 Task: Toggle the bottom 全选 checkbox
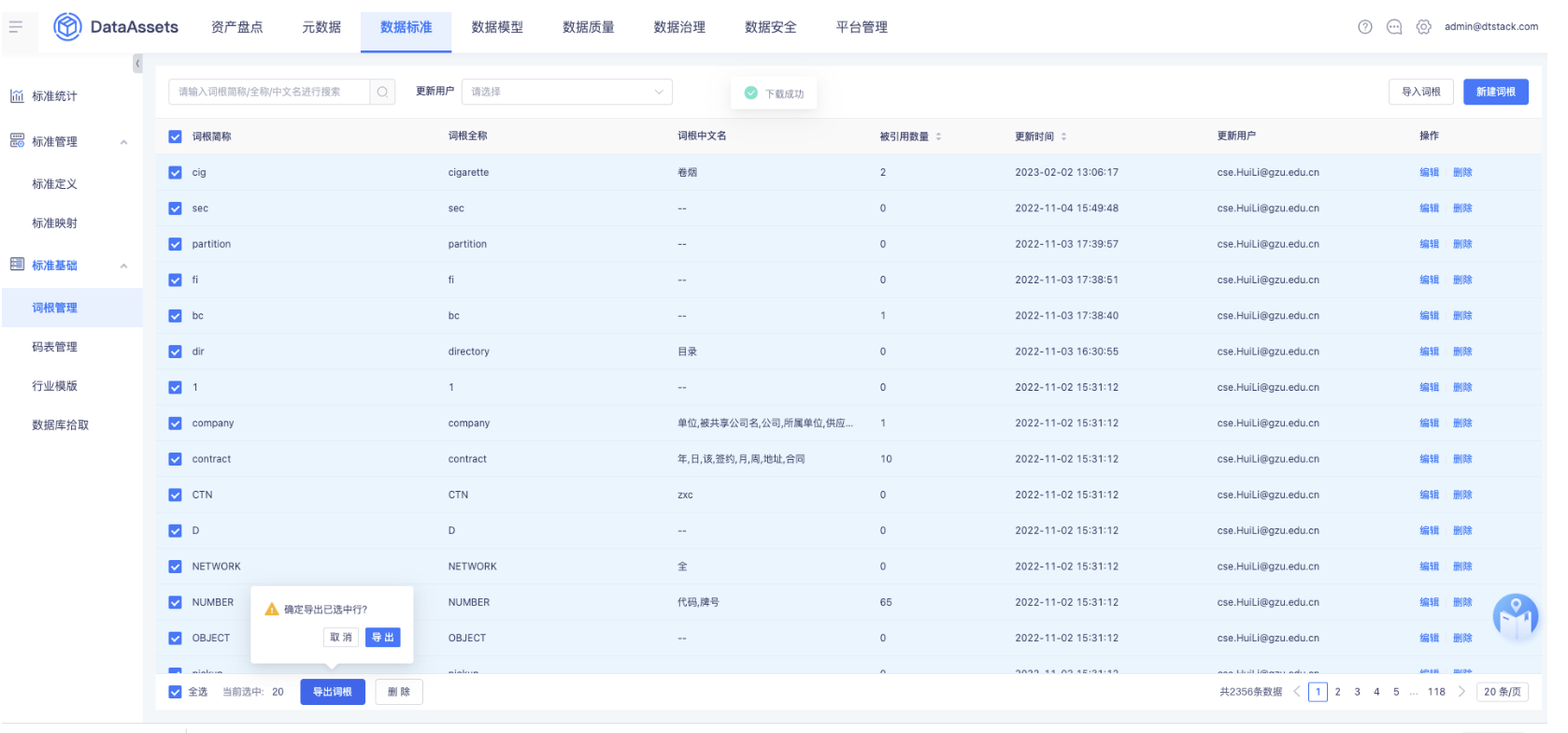[x=175, y=692]
